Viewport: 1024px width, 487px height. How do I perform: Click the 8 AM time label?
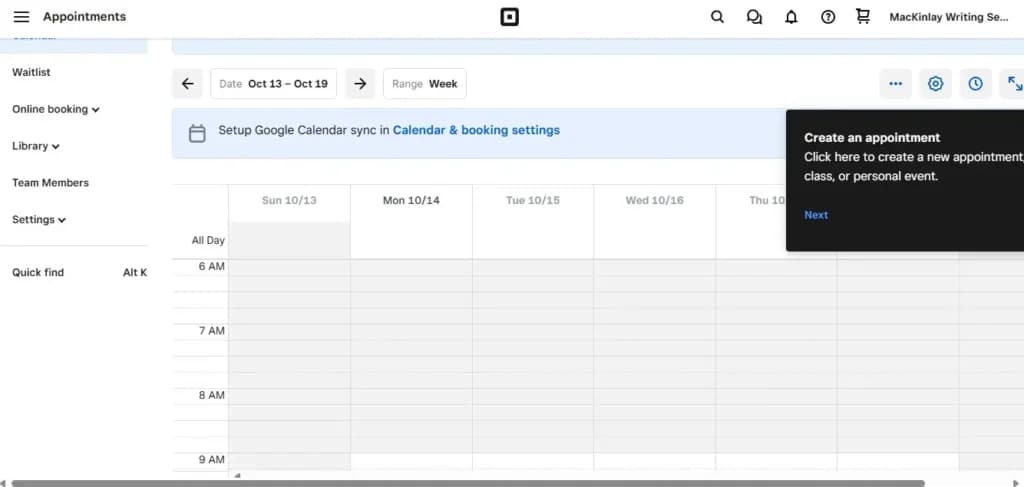pyautogui.click(x=212, y=395)
